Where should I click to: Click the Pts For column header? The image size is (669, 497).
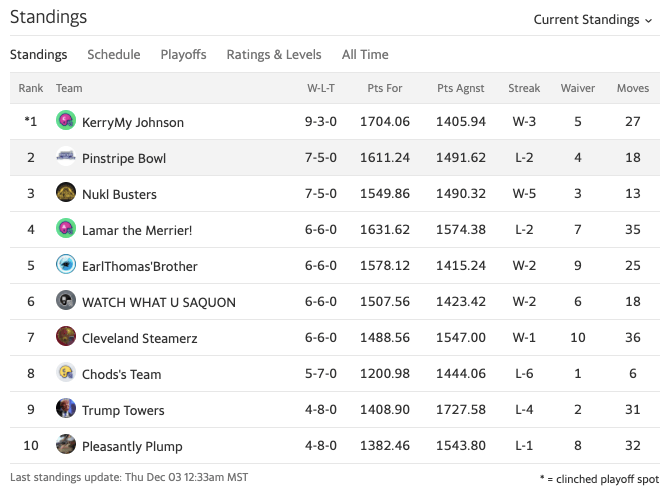[384, 88]
